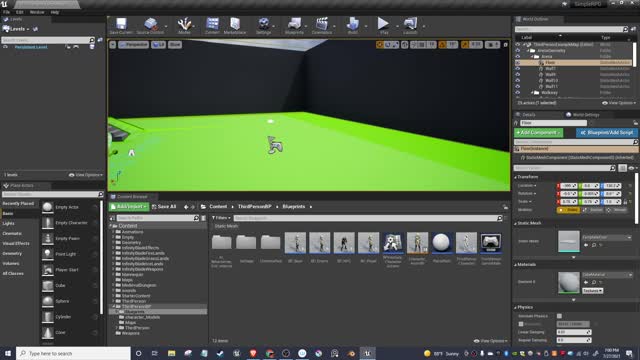Expand the viewport Perspective dropdown
The width and height of the screenshot is (640, 360).
pos(133,44)
